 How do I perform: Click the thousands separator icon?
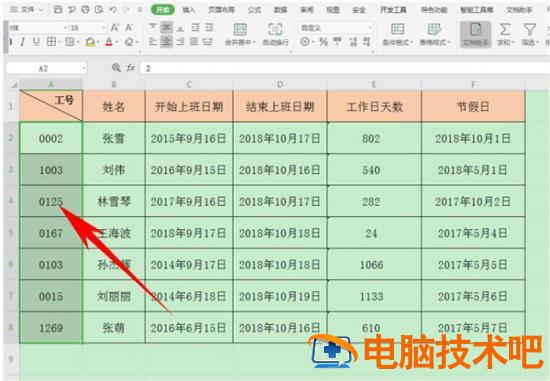click(337, 42)
